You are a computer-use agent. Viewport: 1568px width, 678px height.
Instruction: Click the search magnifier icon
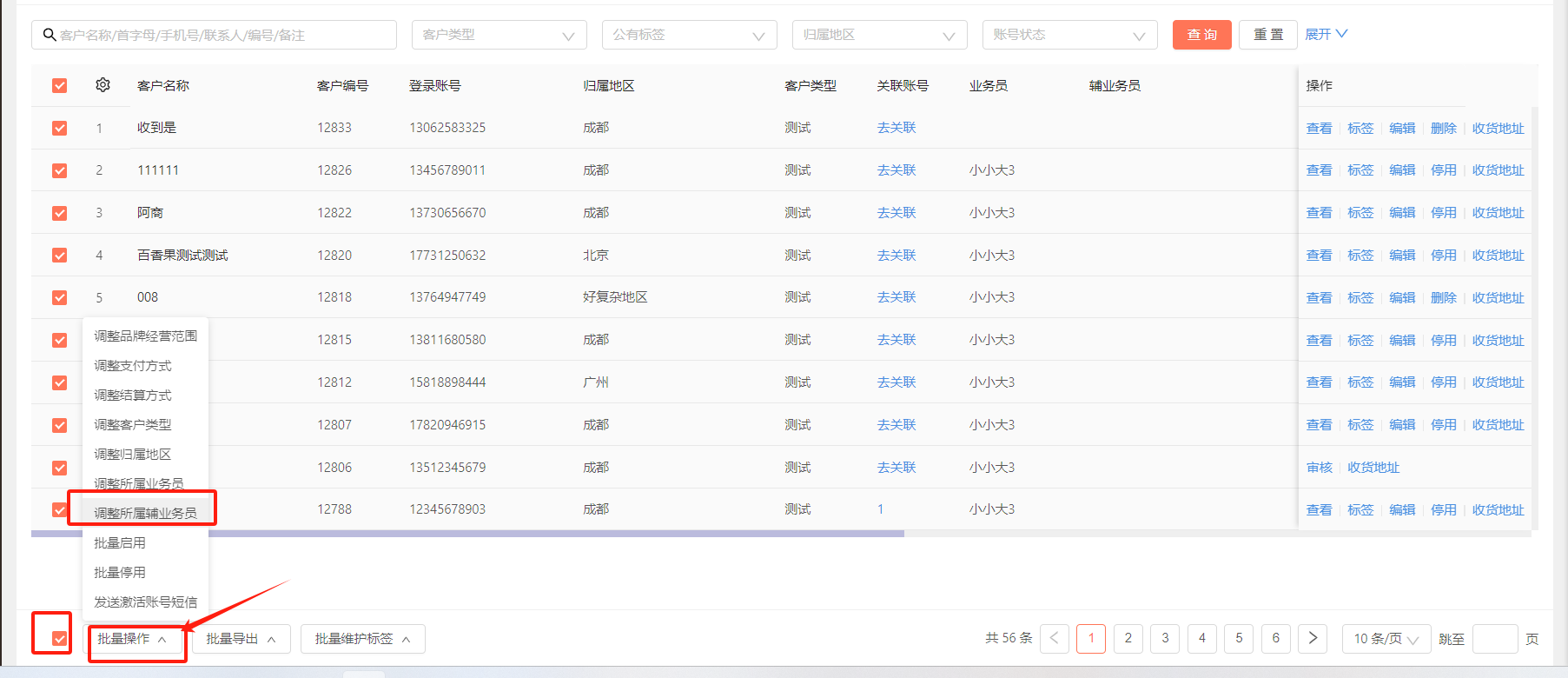(50, 35)
